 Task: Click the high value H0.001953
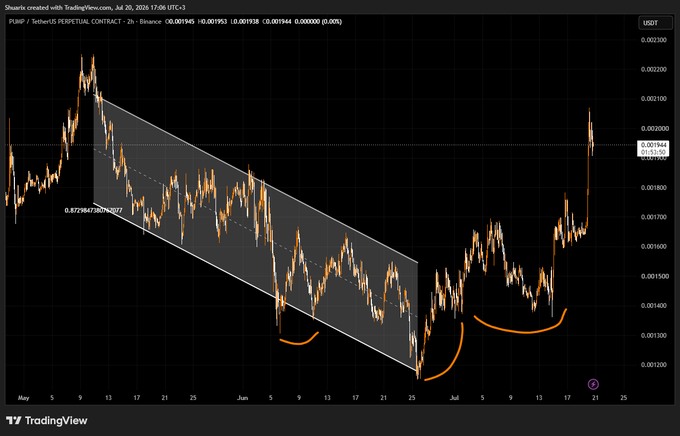click(212, 21)
